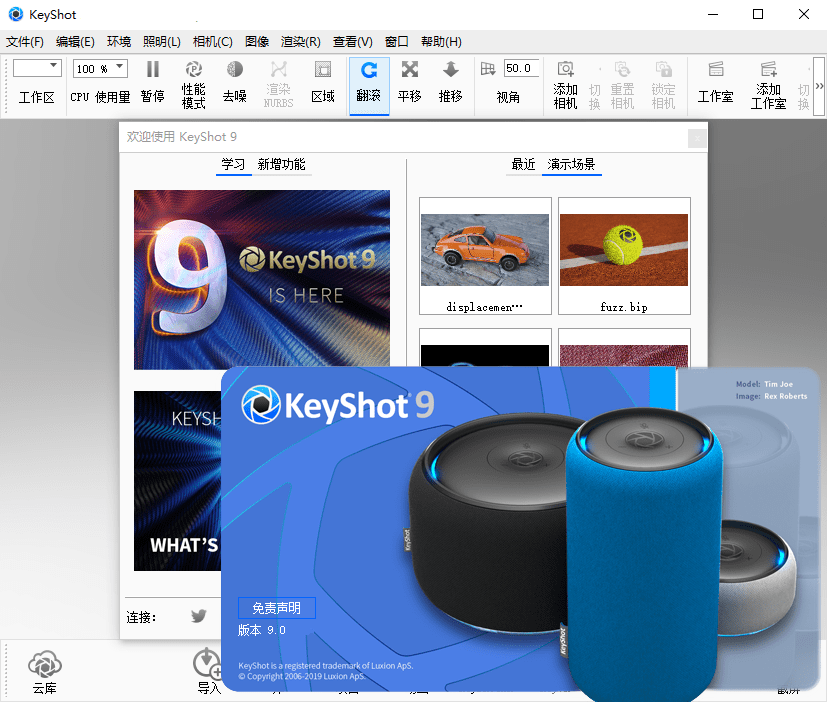
Task: Open the 编辑(E) menu
Action: [75, 42]
